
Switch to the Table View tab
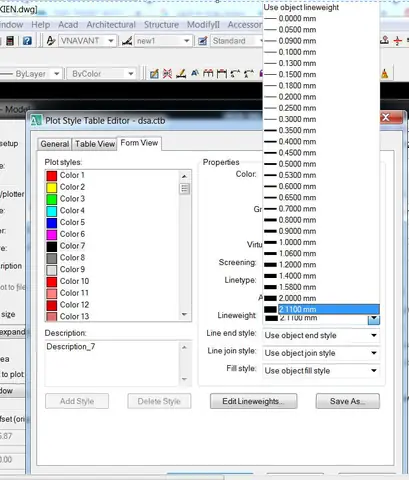click(x=95, y=144)
